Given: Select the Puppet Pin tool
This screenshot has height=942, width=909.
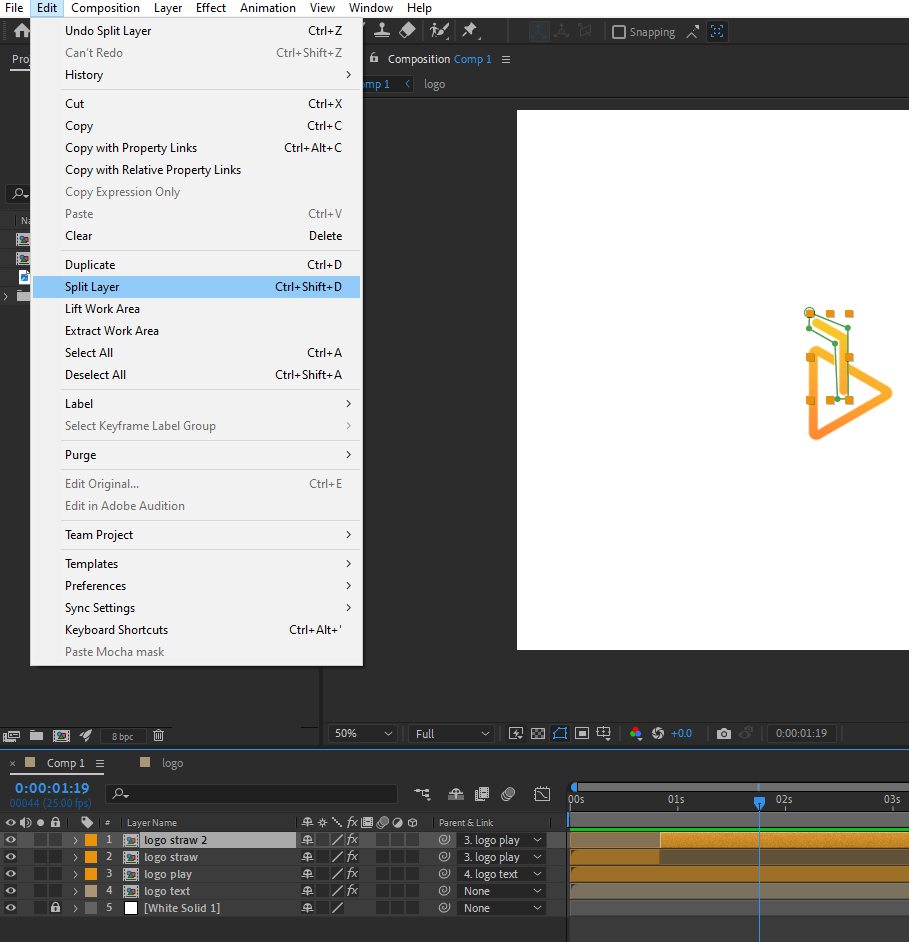Looking at the screenshot, I should tap(469, 32).
